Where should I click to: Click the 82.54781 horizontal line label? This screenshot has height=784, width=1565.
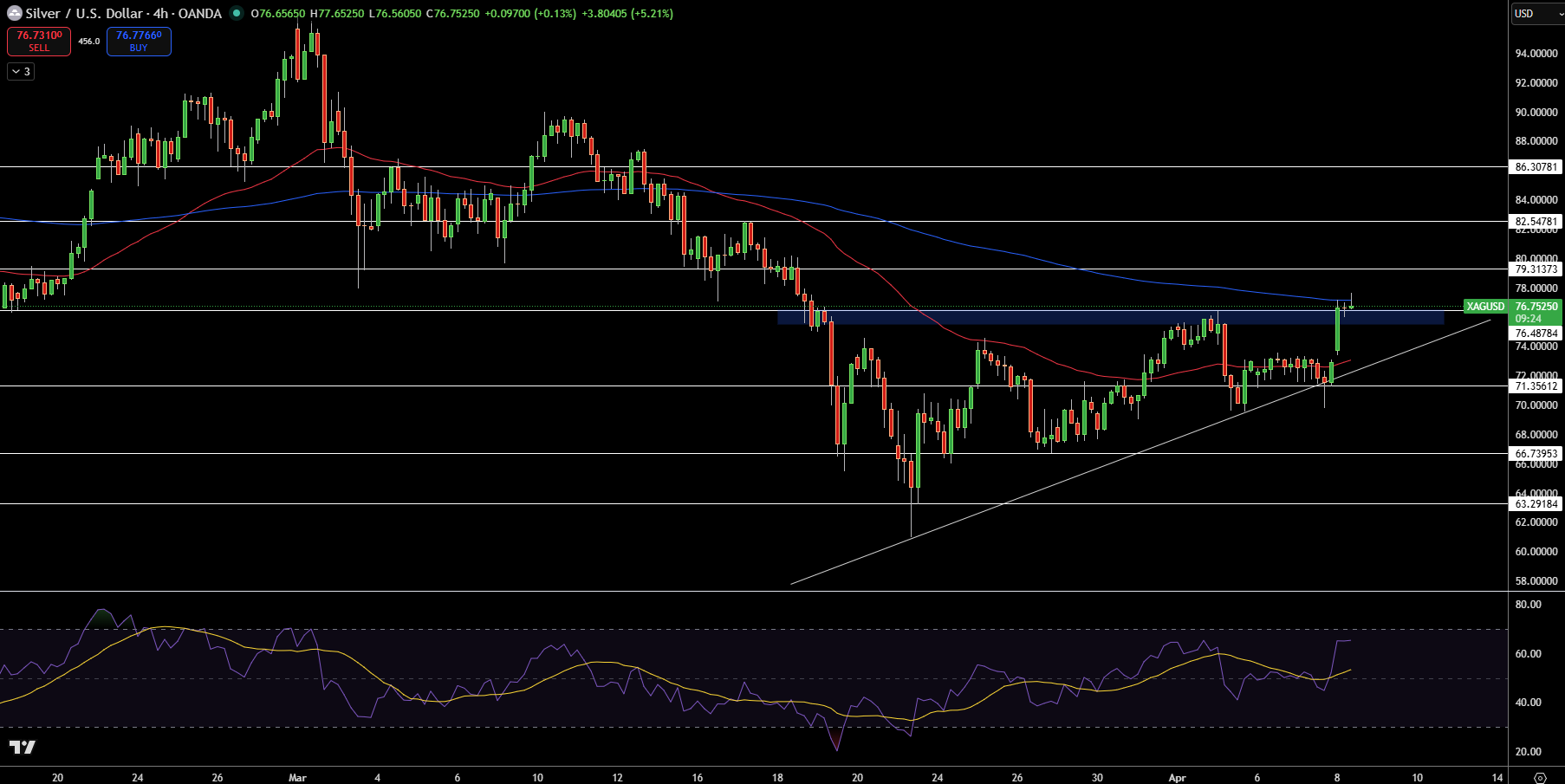pos(1536,221)
